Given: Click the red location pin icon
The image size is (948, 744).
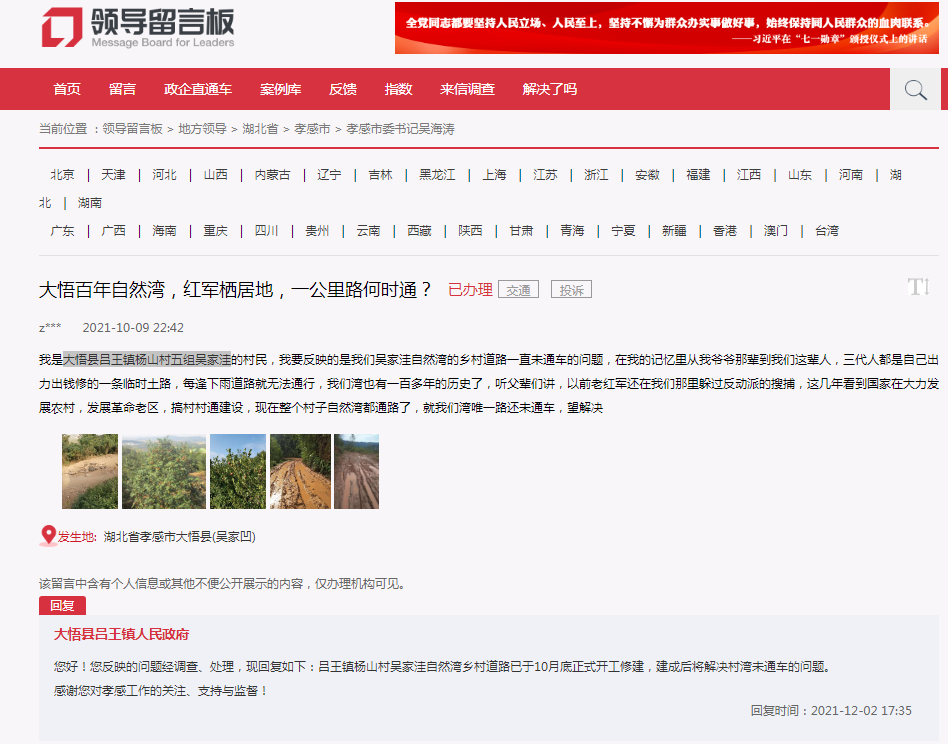Looking at the screenshot, I should 48,536.
